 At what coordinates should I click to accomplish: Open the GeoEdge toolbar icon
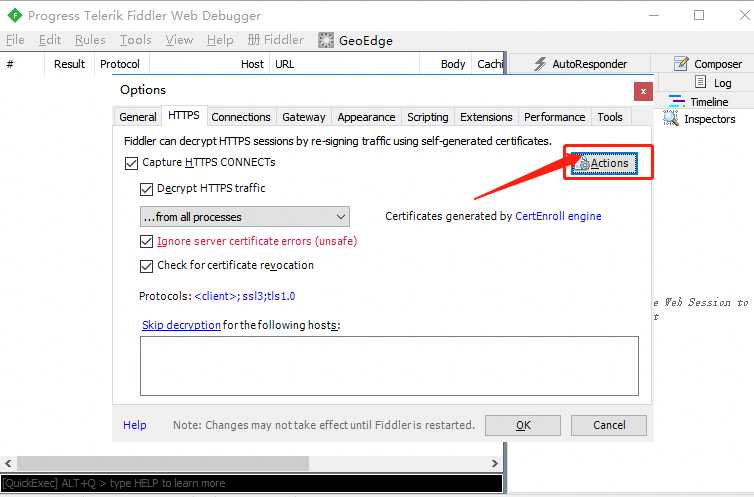(326, 40)
